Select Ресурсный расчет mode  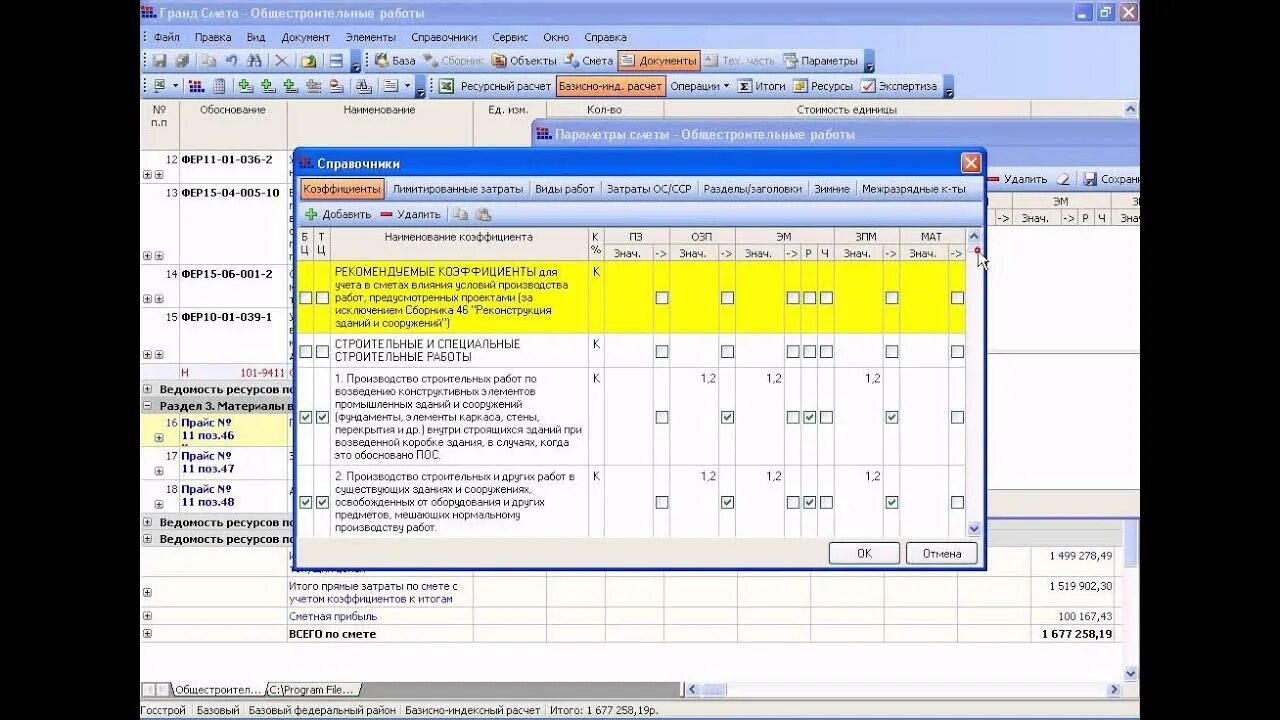(496, 86)
